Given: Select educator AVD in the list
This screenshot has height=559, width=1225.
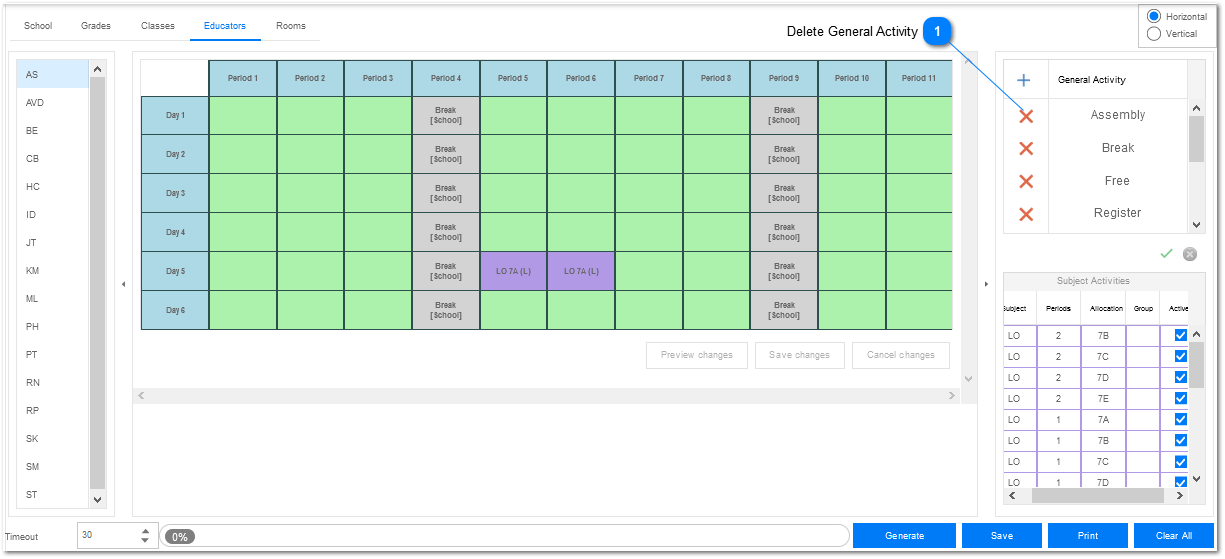Looking at the screenshot, I should pos(53,103).
